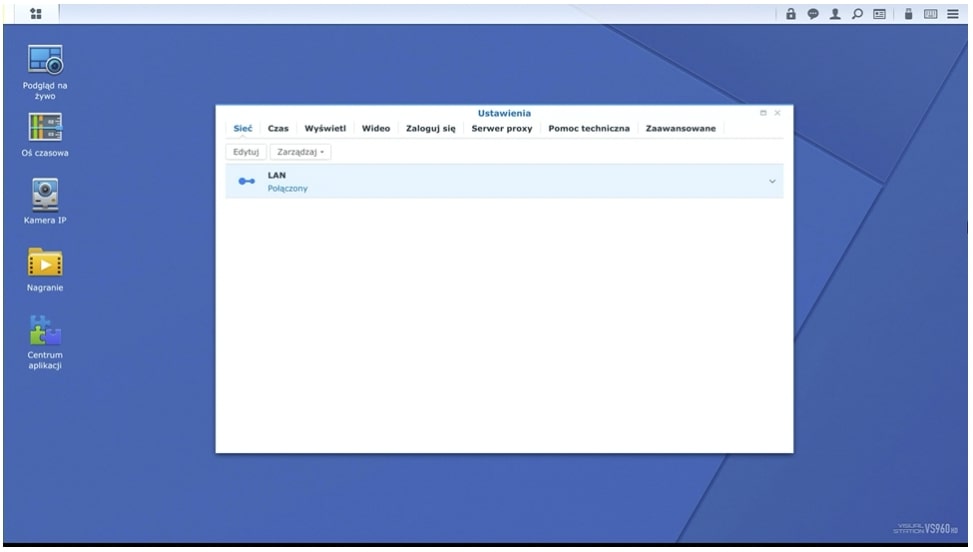Open the Zarządzaj dropdown
This screenshot has width=973, height=552.
pos(301,152)
